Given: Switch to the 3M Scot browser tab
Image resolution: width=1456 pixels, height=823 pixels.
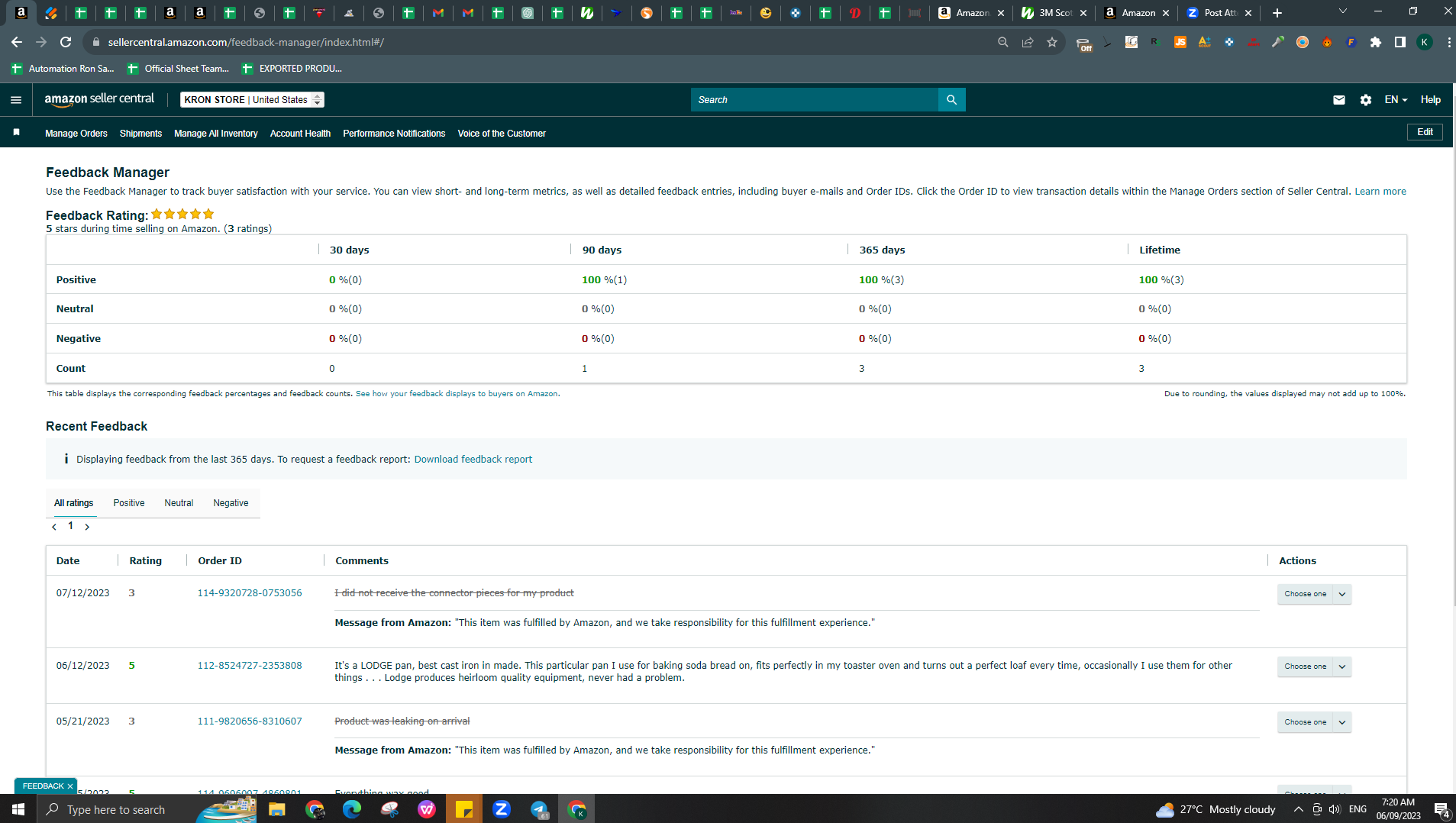Looking at the screenshot, I should [x=1054, y=13].
